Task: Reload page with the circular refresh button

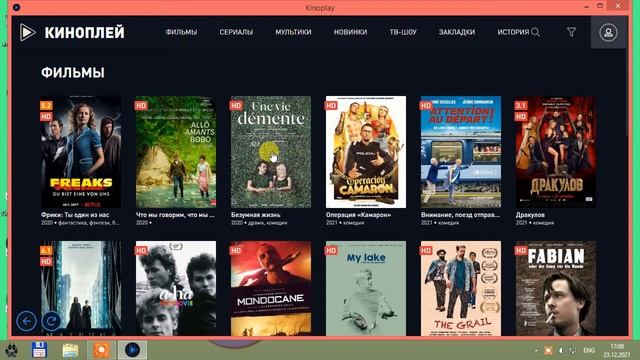Action: [x=51, y=321]
